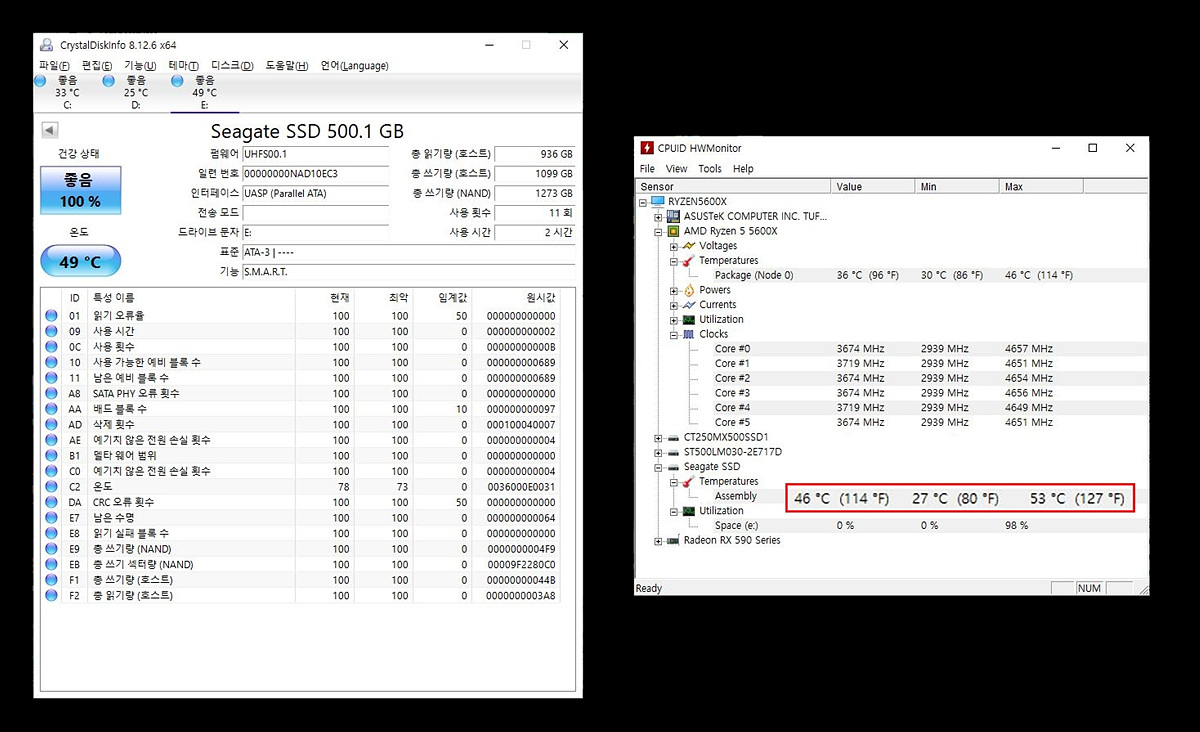
Task: Click the Clocks icon in the tree
Action: click(688, 335)
